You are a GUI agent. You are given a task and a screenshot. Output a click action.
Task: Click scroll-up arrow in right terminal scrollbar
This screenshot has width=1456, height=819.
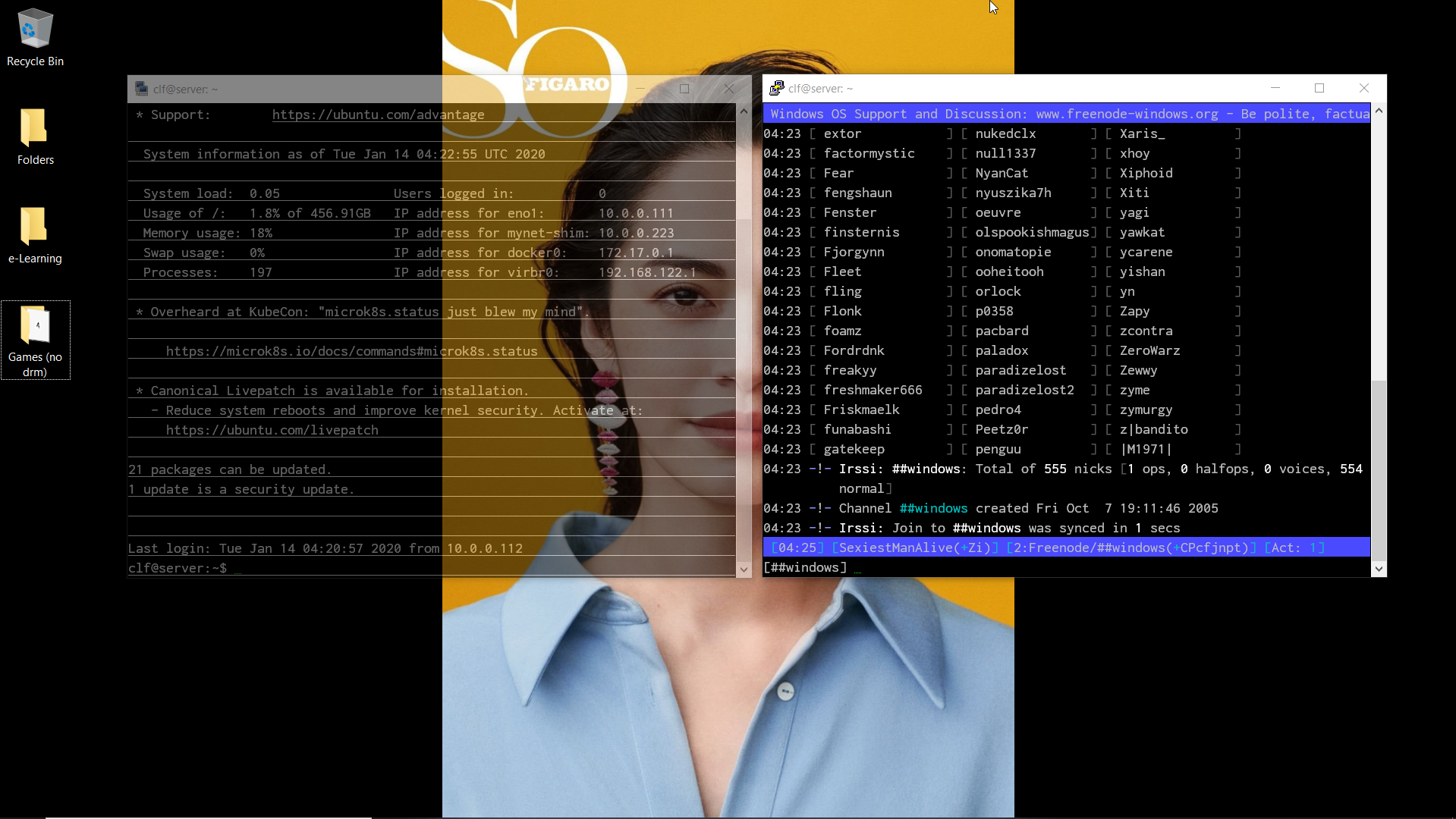tap(1379, 111)
